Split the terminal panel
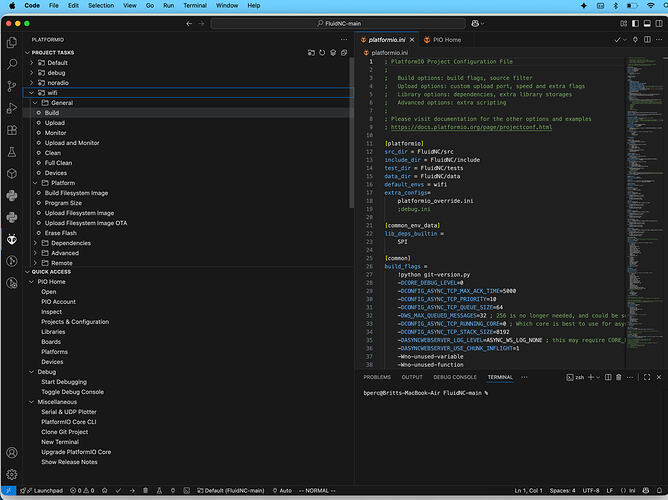Viewport: 668px width, 500px height. (608, 377)
